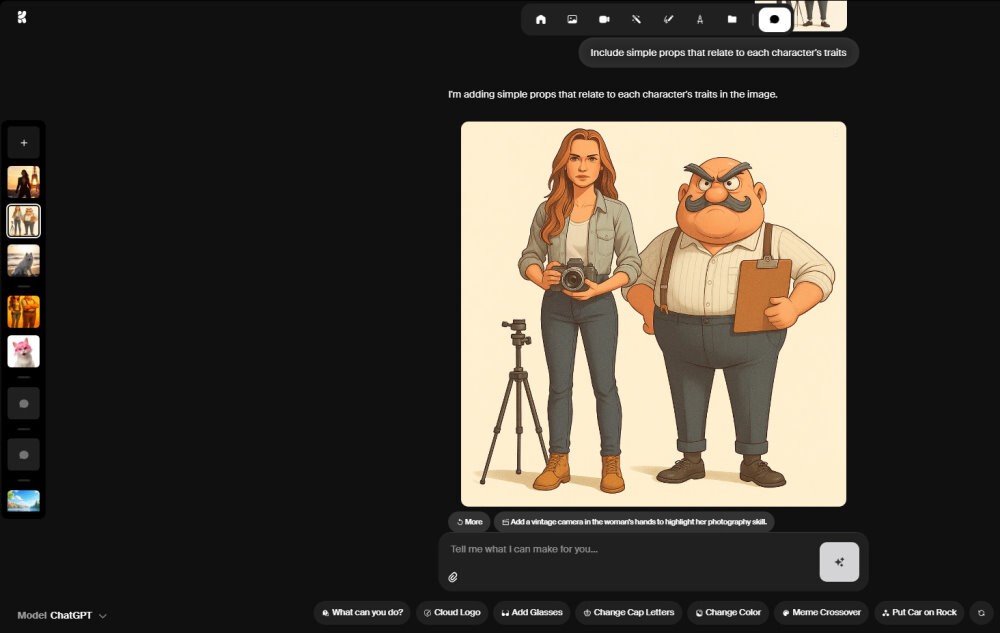Select the magic wand edit tool
1000x633 pixels.
(x=636, y=19)
